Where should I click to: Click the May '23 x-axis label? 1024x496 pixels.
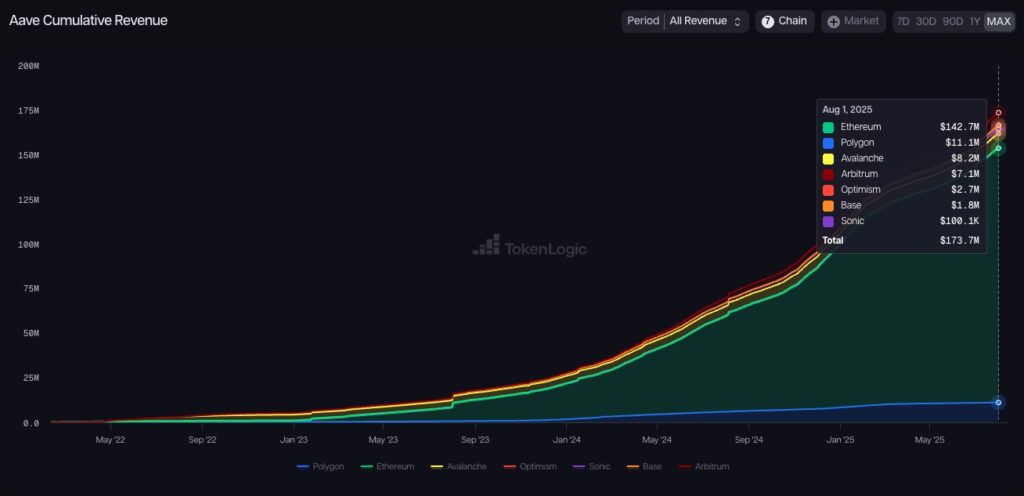(383, 440)
